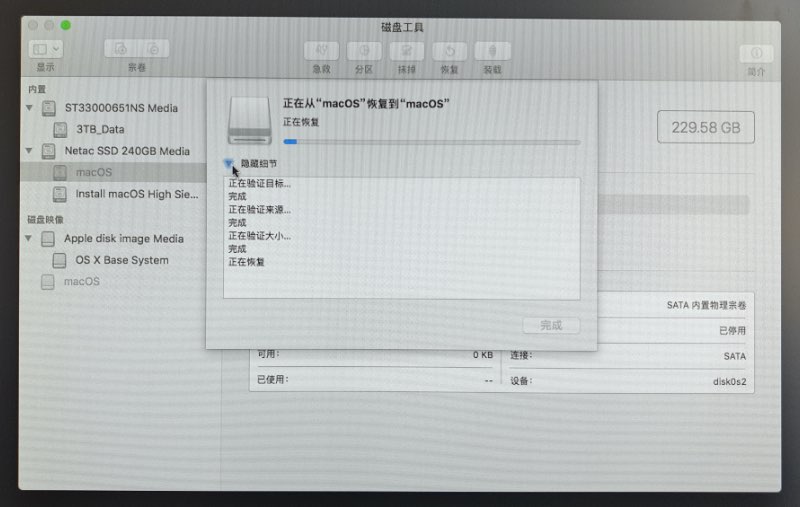Click the Partition (分区) toolbar icon

click(x=364, y=51)
